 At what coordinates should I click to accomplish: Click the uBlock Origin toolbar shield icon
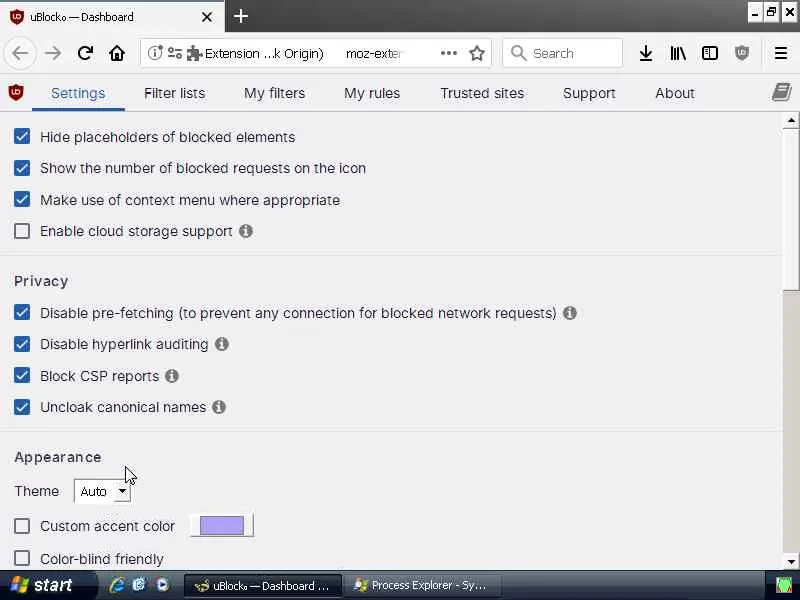click(x=742, y=53)
